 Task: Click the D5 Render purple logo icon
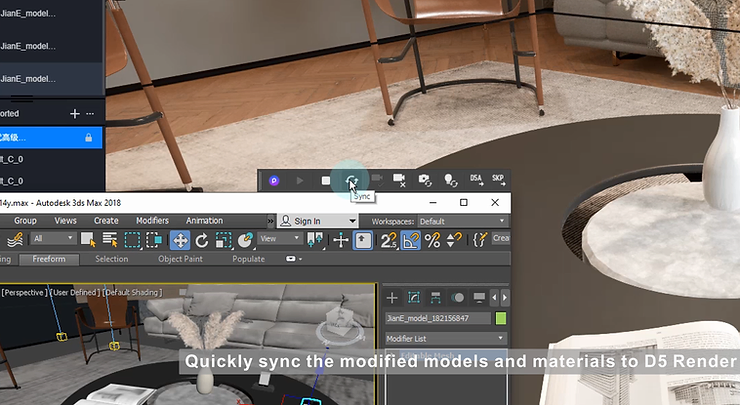274,180
